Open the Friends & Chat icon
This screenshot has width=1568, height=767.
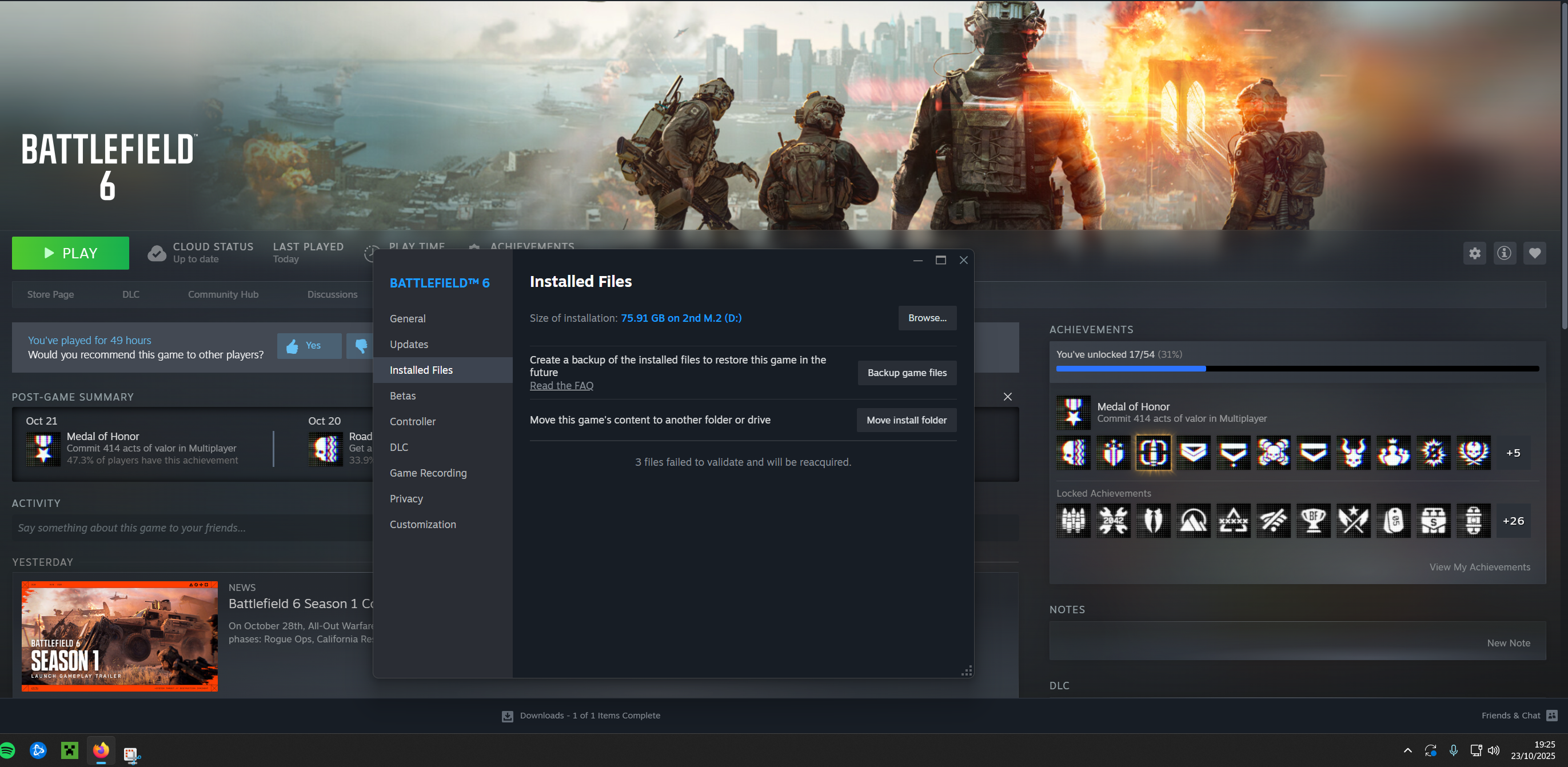click(1551, 715)
